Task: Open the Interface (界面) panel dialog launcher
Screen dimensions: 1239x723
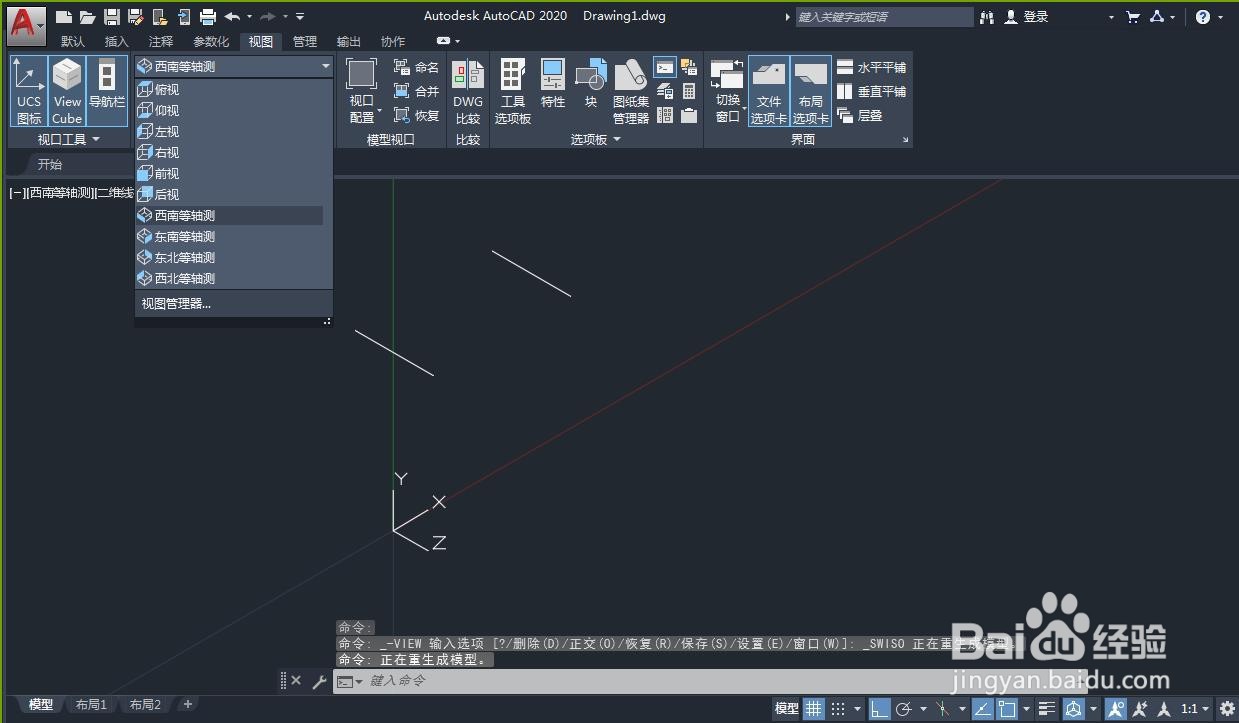Action: [906, 140]
